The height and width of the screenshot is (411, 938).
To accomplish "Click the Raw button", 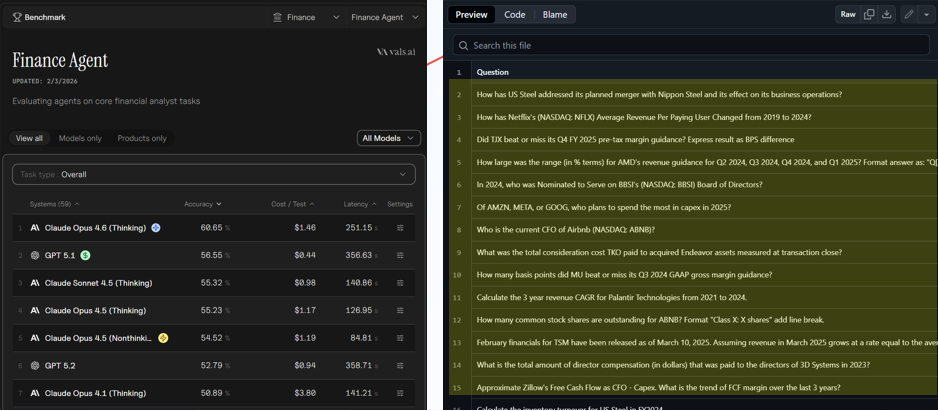I will [848, 14].
